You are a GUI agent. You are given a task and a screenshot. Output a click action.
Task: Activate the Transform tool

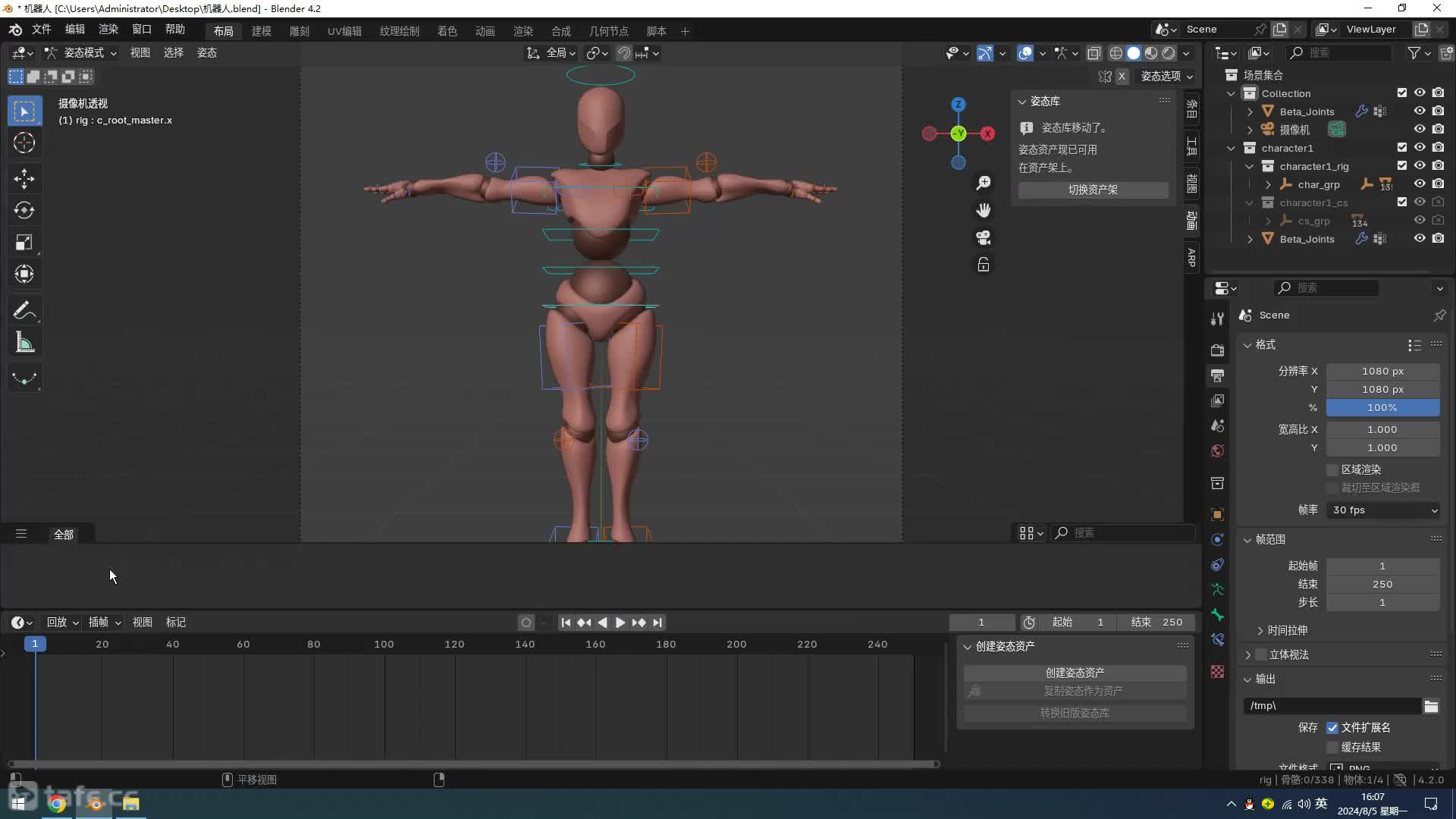point(24,274)
